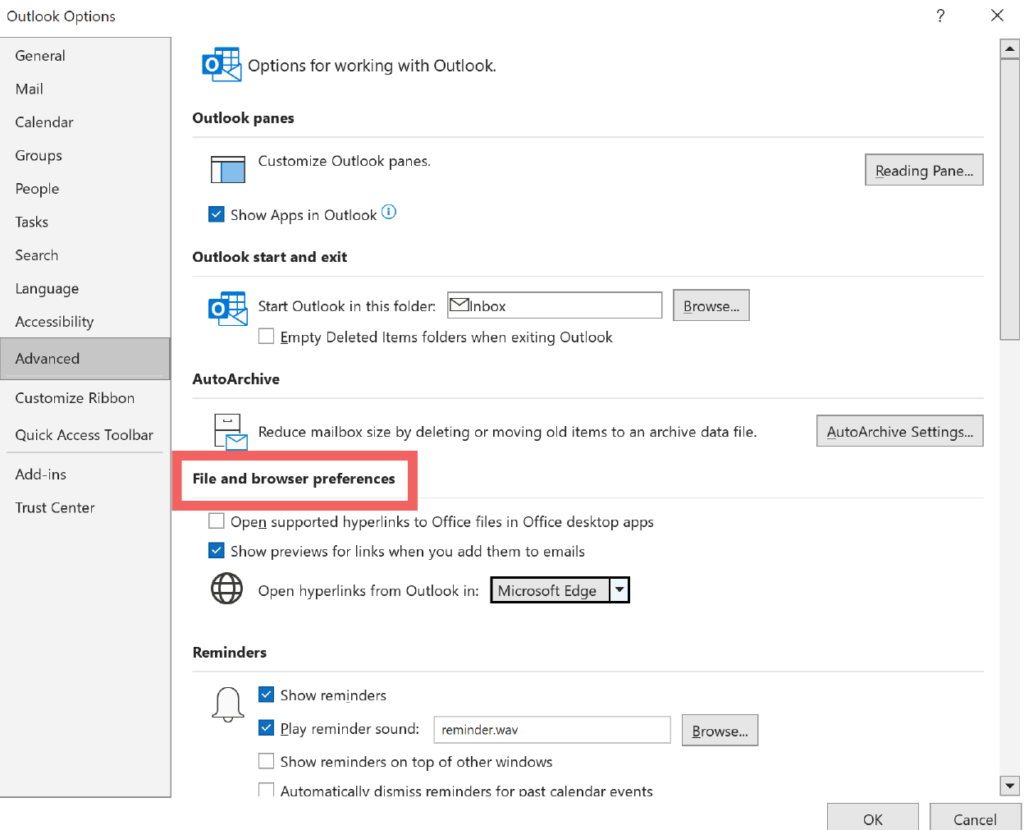Open the Trust Center section
The width and height of the screenshot is (1024, 830).
[x=54, y=507]
